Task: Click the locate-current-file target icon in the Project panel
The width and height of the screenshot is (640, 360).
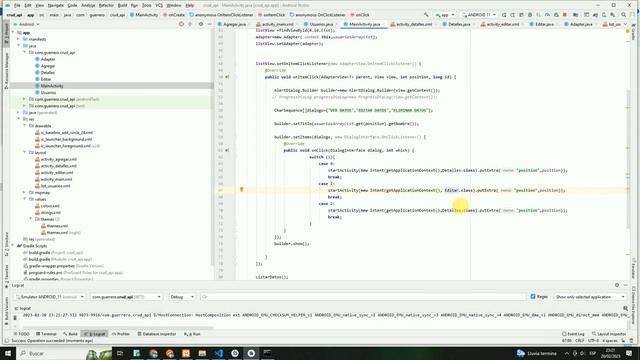Action: (181, 24)
